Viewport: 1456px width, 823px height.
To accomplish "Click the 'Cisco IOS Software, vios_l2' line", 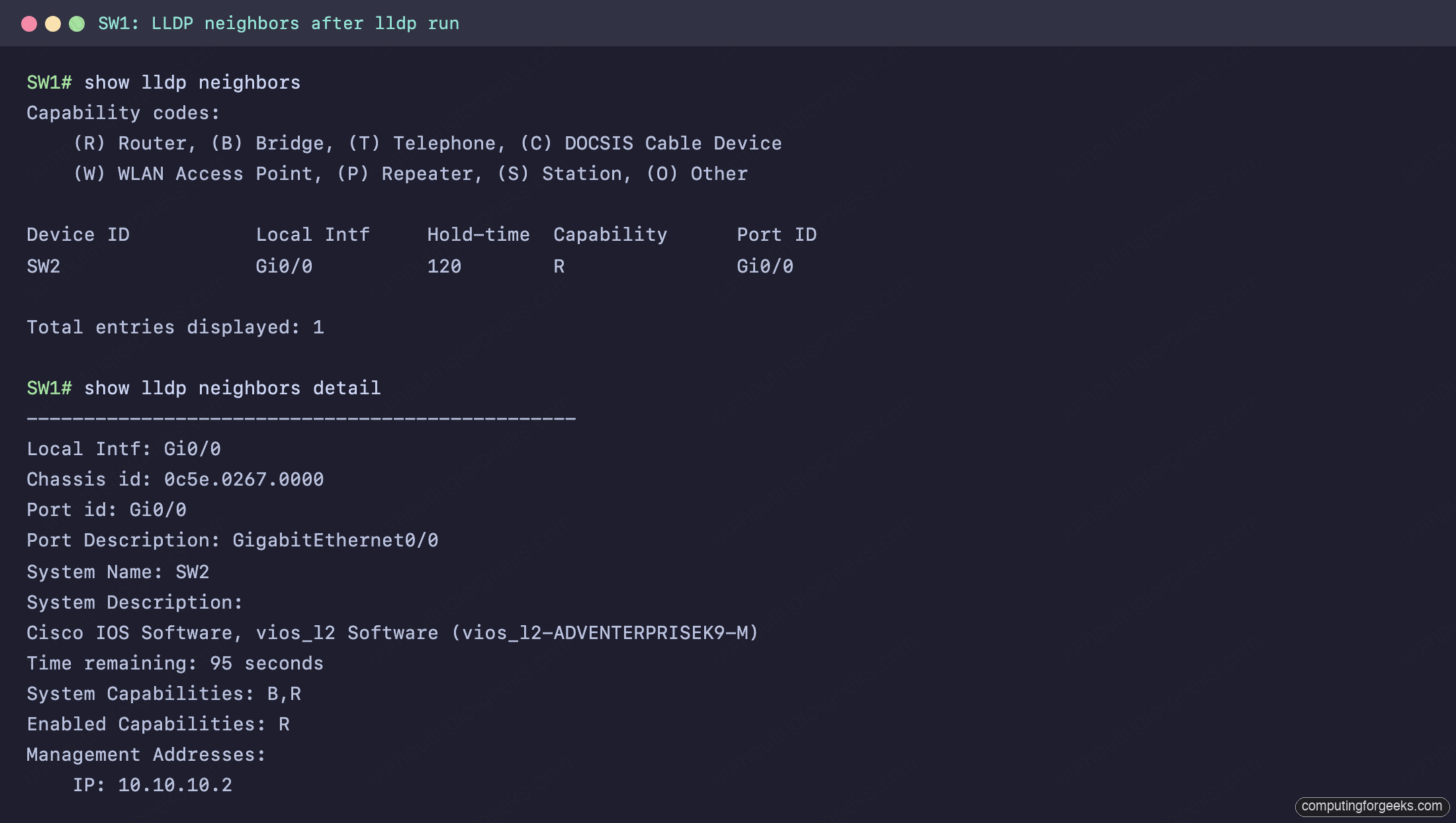I will coord(392,633).
